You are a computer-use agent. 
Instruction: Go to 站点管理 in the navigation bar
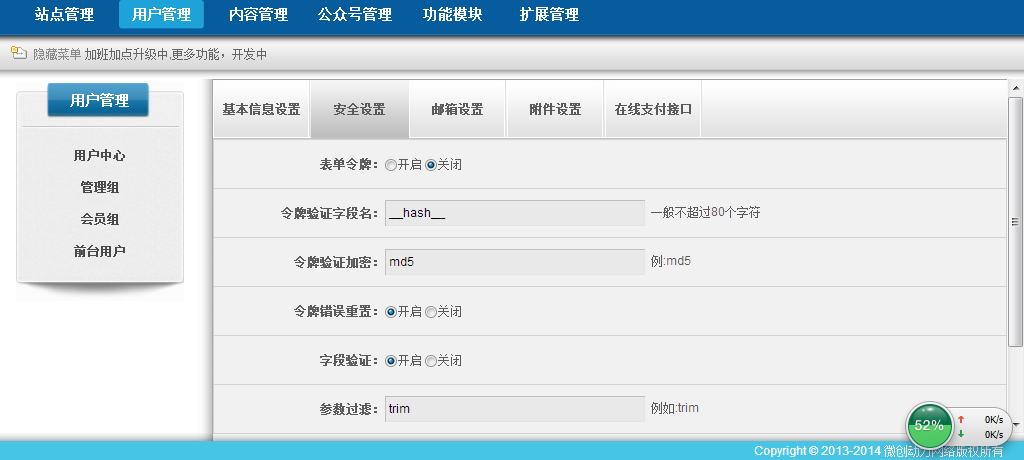[64, 14]
